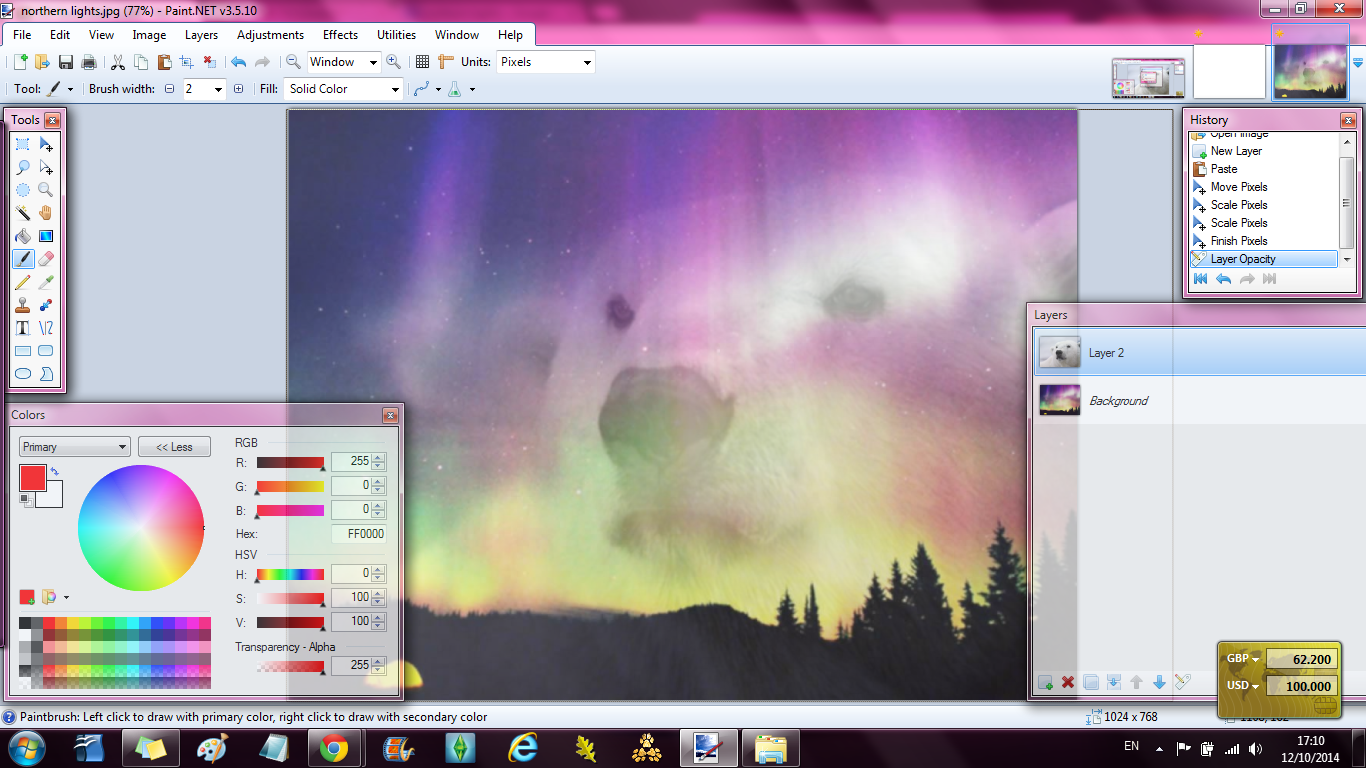Click Move Layer Down blue arrow
The height and width of the screenshot is (768, 1366).
1159,682
